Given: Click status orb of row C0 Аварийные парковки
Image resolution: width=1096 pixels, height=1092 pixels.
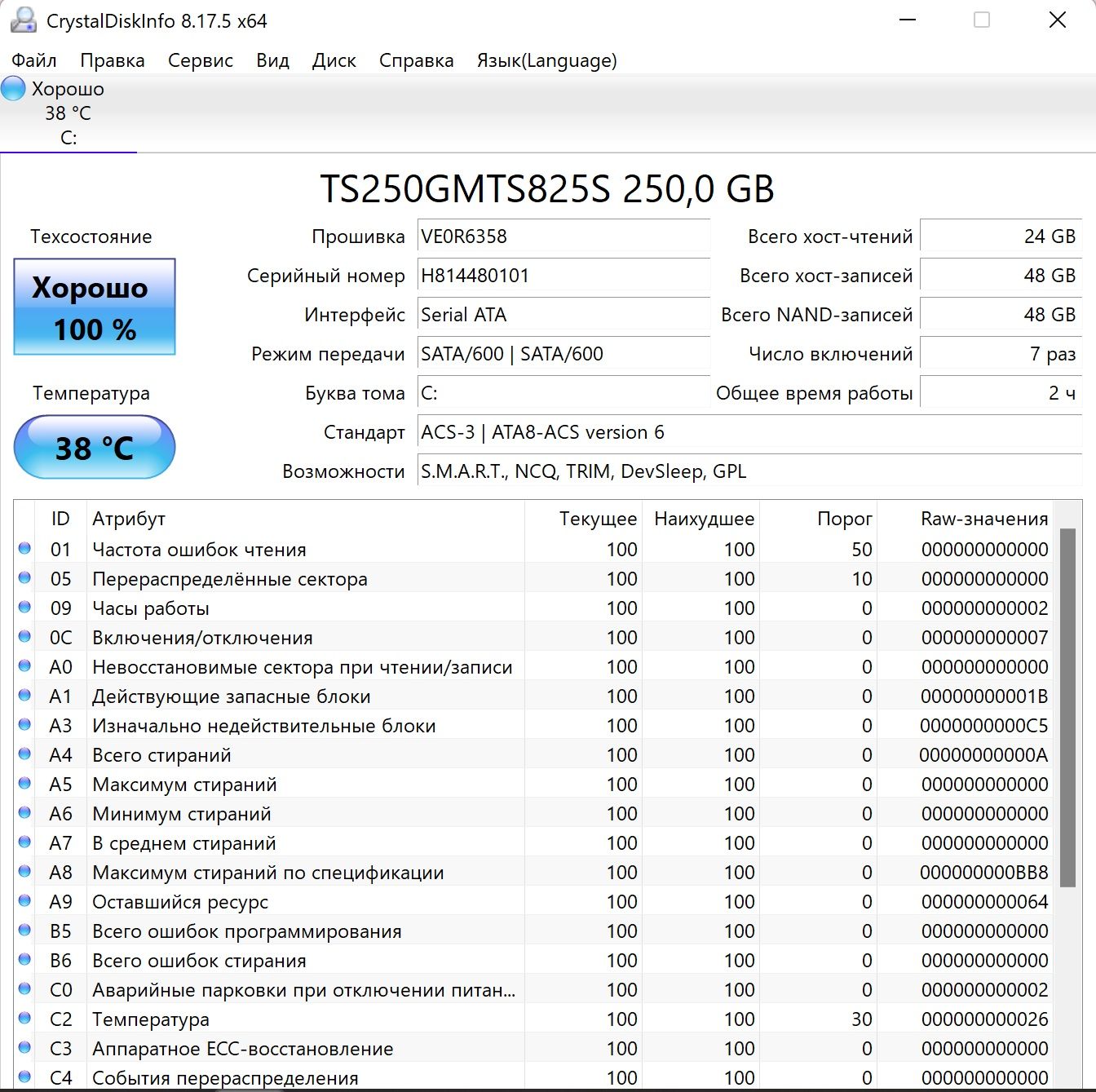Looking at the screenshot, I should click(x=24, y=988).
